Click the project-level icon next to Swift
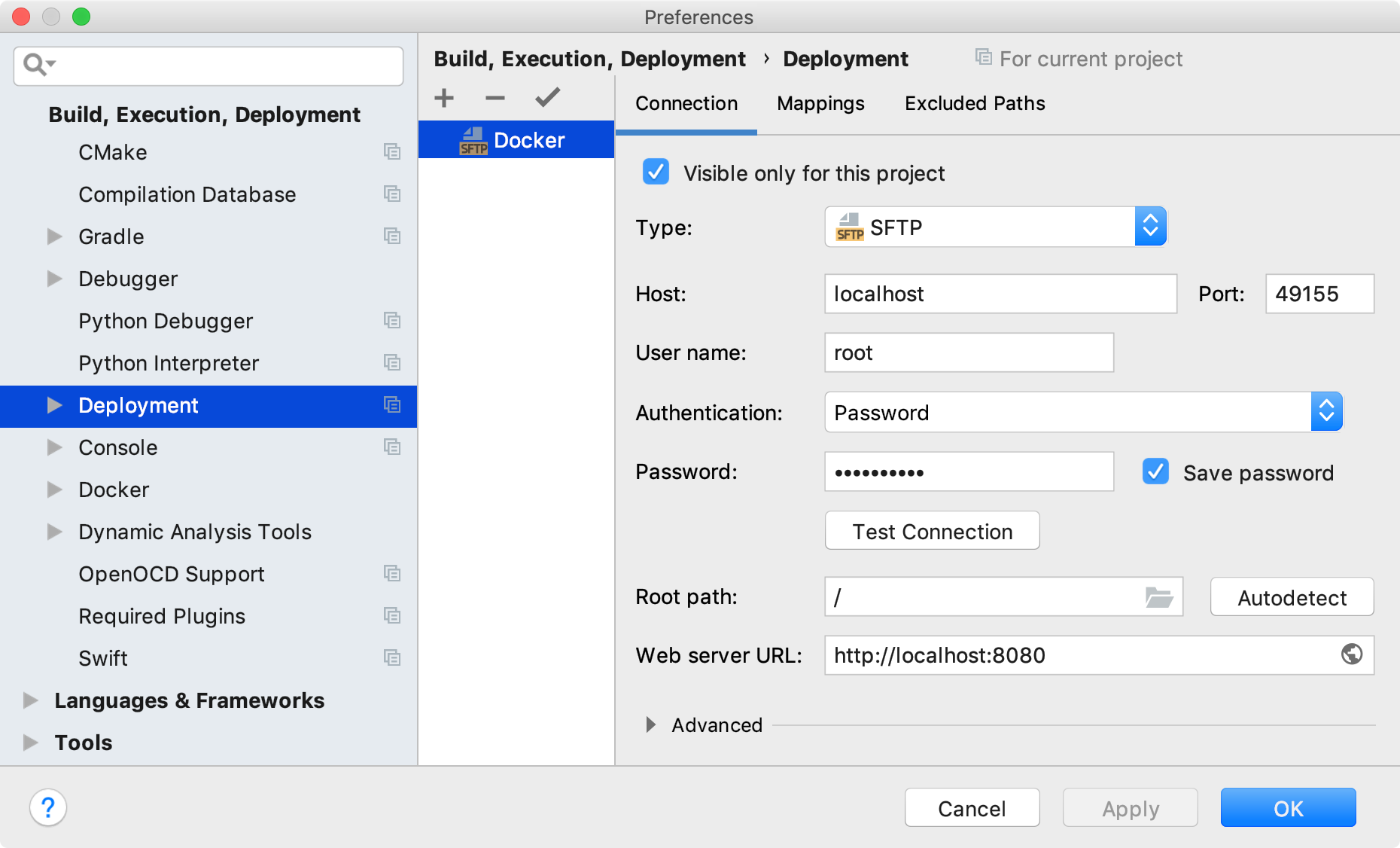1400x848 pixels. [x=392, y=658]
